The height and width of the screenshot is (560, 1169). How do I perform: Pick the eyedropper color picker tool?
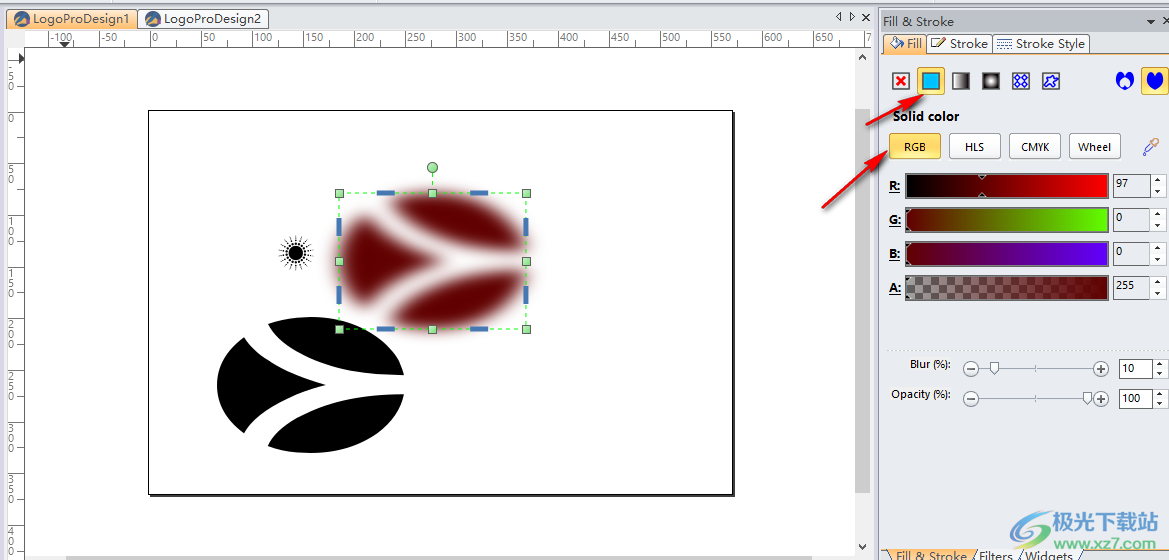tap(1151, 147)
